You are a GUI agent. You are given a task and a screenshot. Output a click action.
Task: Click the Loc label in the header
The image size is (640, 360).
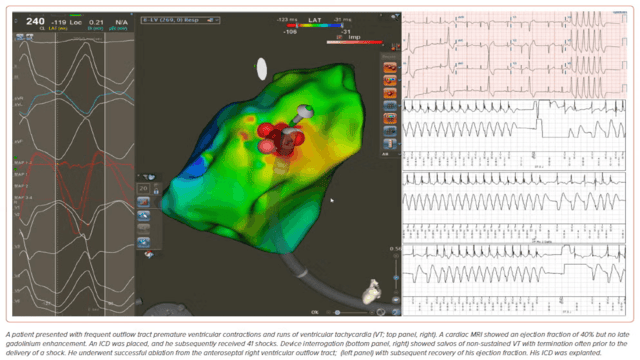click(x=76, y=22)
